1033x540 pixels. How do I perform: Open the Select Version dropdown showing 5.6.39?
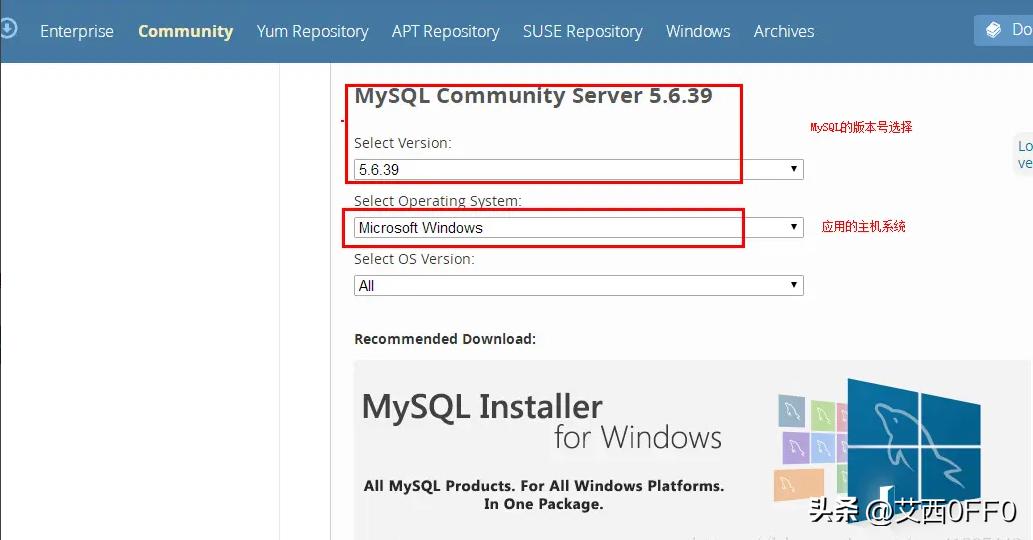[x=578, y=169]
